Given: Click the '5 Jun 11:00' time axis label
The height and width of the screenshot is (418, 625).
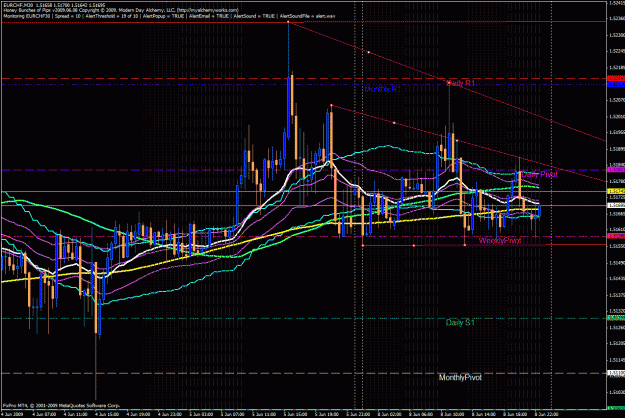Looking at the screenshot, I should coord(264,414).
